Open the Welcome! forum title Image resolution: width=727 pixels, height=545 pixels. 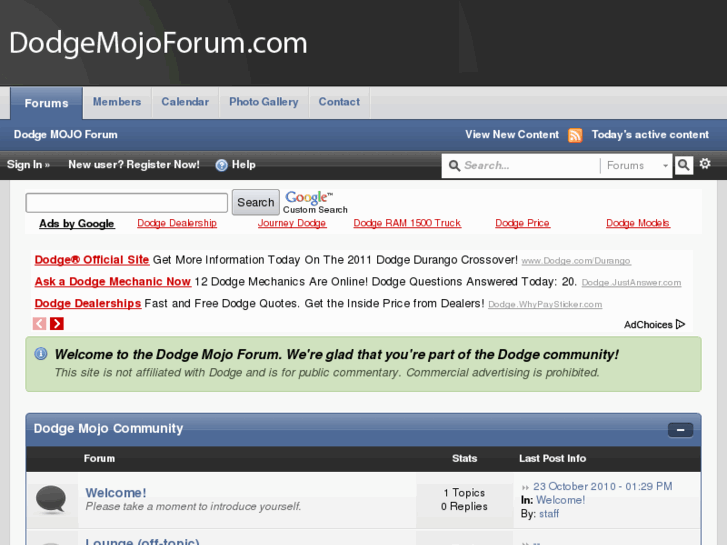116,493
